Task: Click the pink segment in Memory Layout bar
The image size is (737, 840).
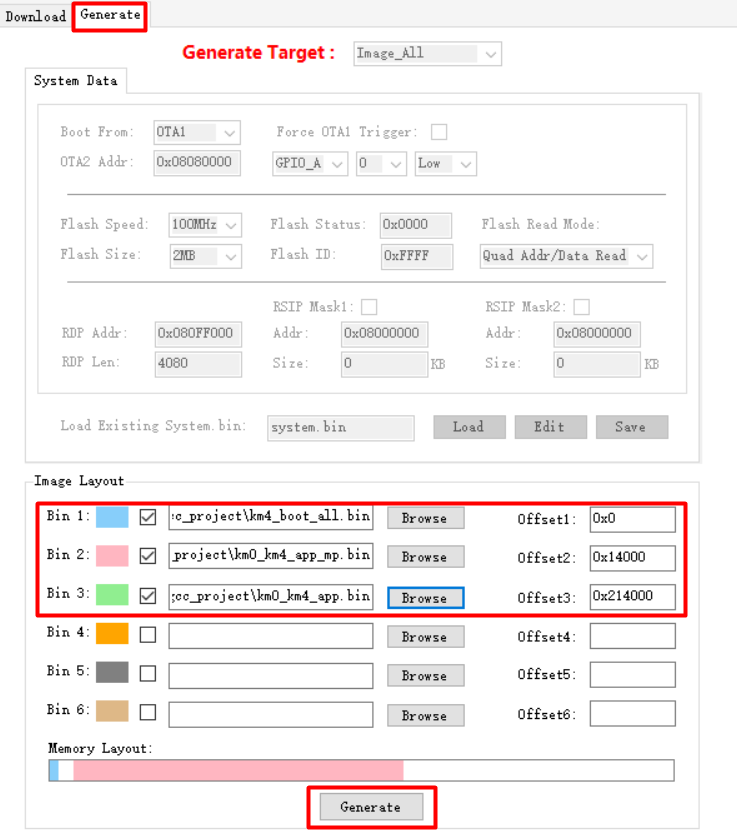Action: point(238,770)
